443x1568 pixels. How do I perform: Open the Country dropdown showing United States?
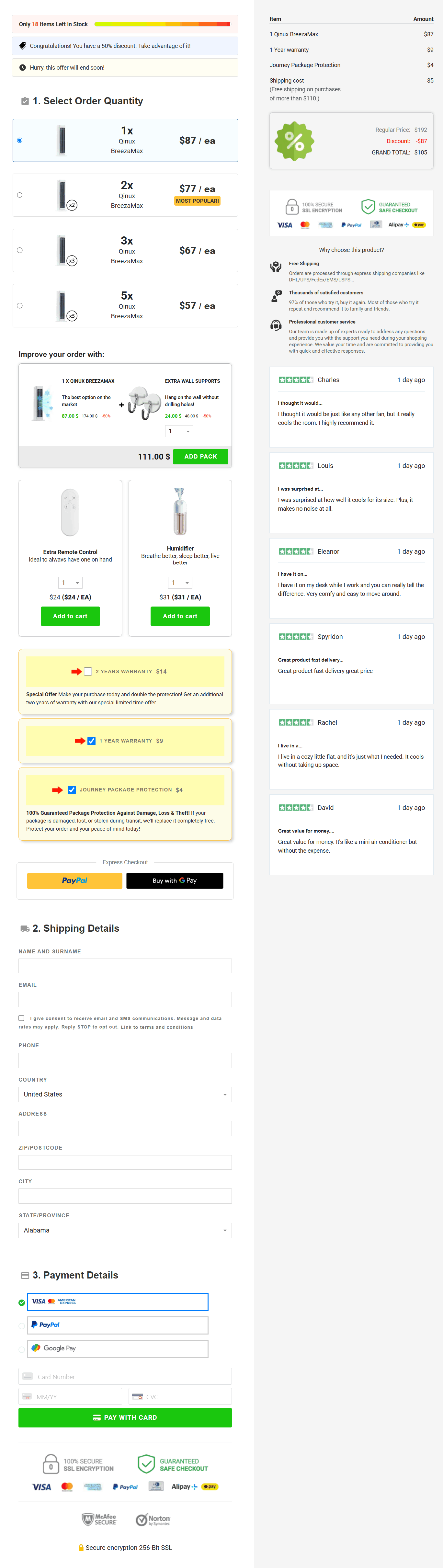click(x=125, y=1094)
